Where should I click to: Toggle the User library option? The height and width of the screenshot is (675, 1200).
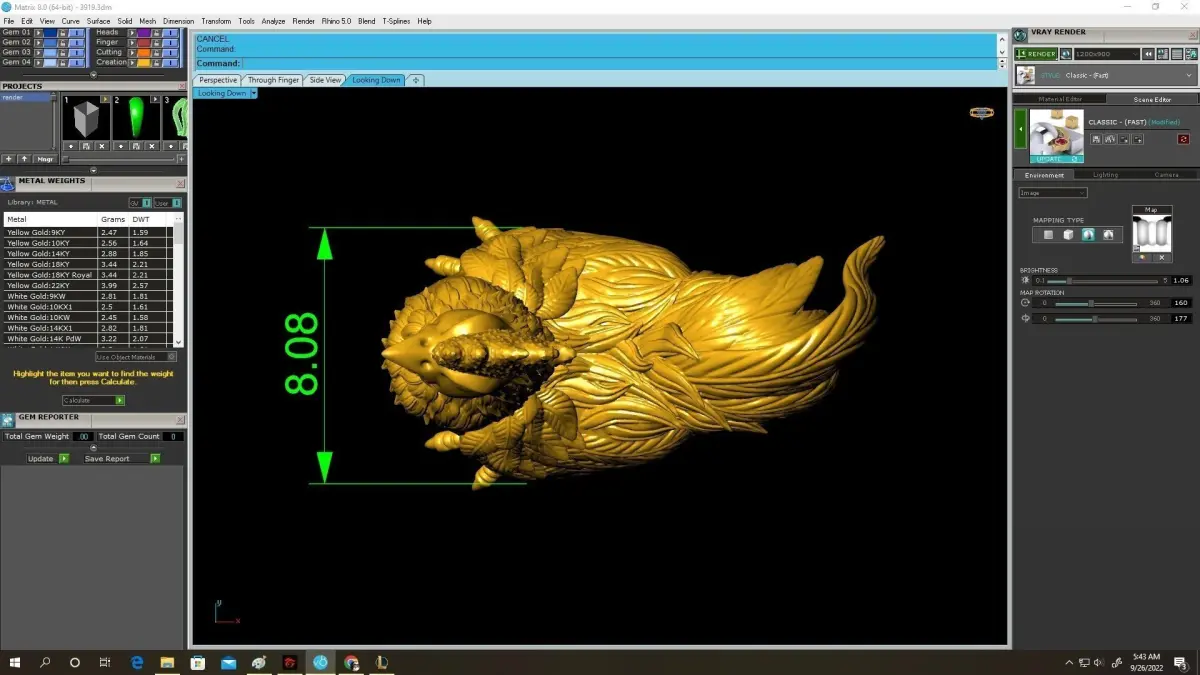pos(167,203)
